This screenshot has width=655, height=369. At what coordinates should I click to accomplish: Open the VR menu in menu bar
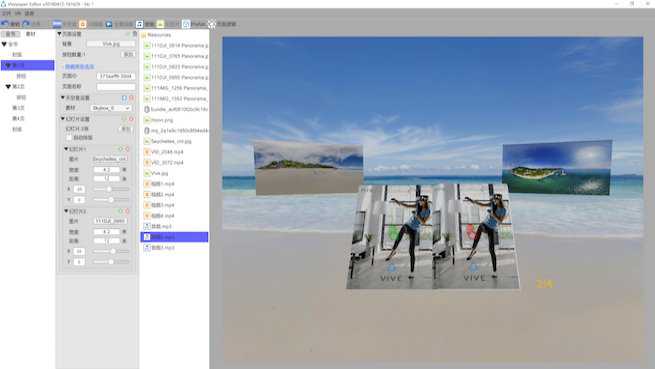coord(18,13)
